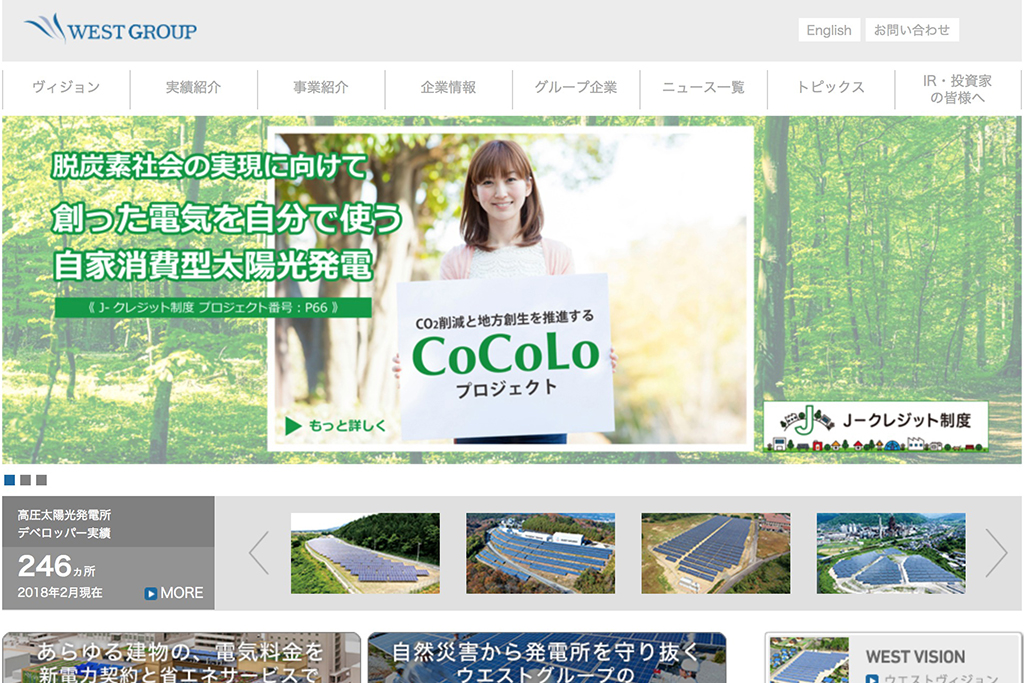Open the トピックス menu item
The image size is (1024, 683).
pos(831,87)
